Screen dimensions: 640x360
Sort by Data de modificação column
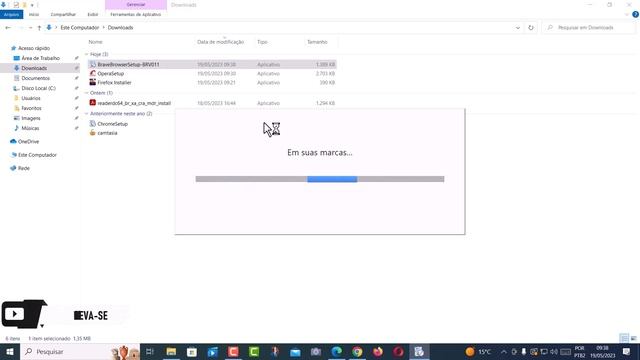coord(220,42)
